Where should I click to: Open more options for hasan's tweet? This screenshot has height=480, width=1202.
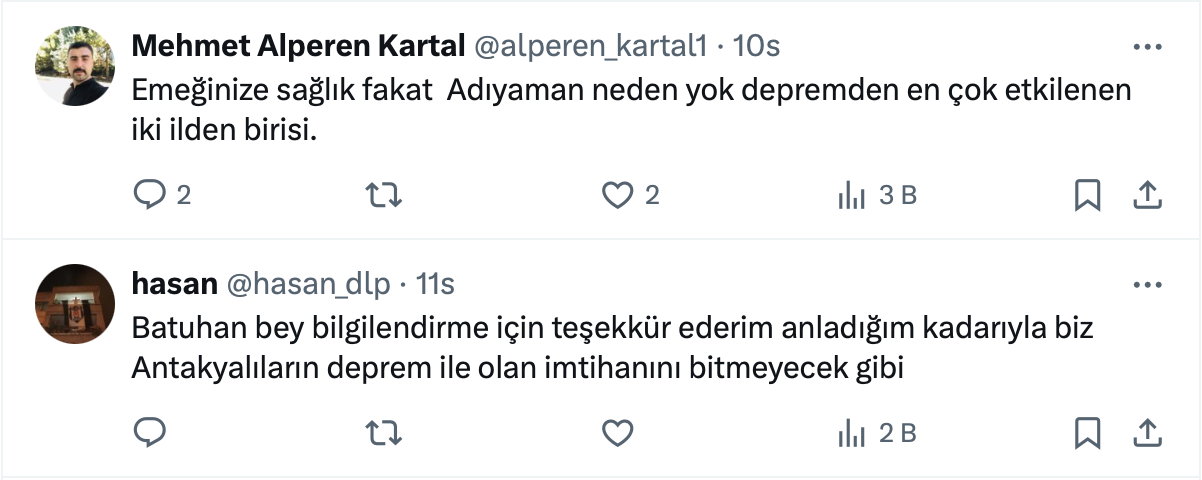1146,285
